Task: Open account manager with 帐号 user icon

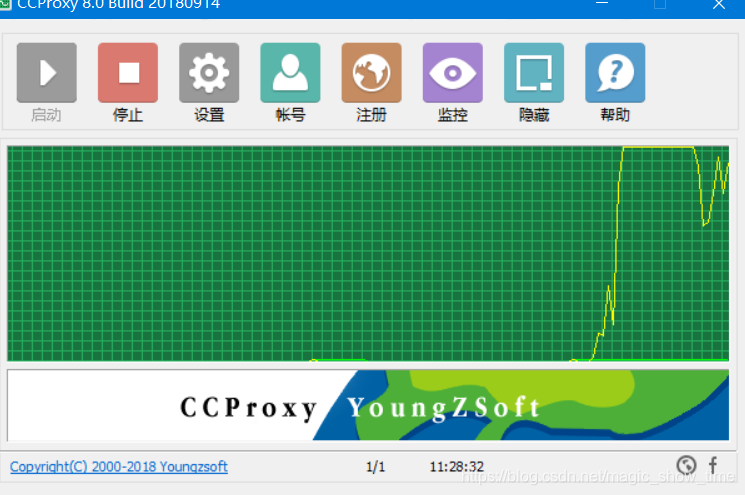Action: point(290,73)
